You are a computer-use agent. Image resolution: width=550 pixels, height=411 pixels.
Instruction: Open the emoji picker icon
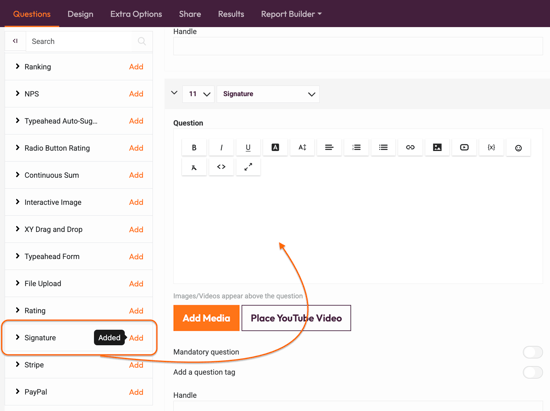click(x=518, y=148)
